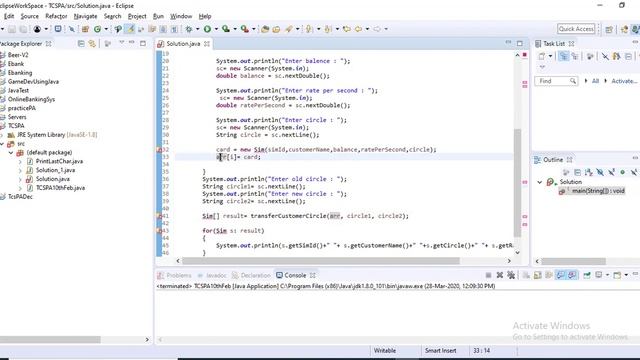
Task: Open the Source menu
Action: pos(29,16)
